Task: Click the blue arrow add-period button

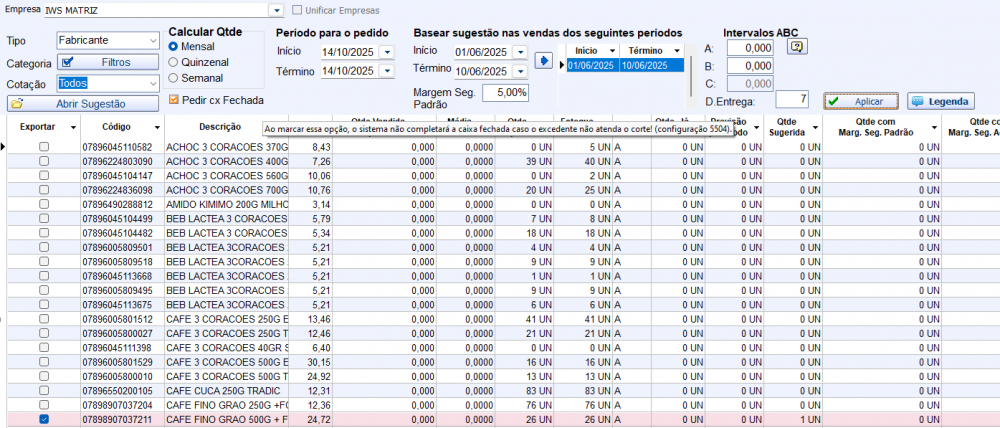Action: [544, 61]
